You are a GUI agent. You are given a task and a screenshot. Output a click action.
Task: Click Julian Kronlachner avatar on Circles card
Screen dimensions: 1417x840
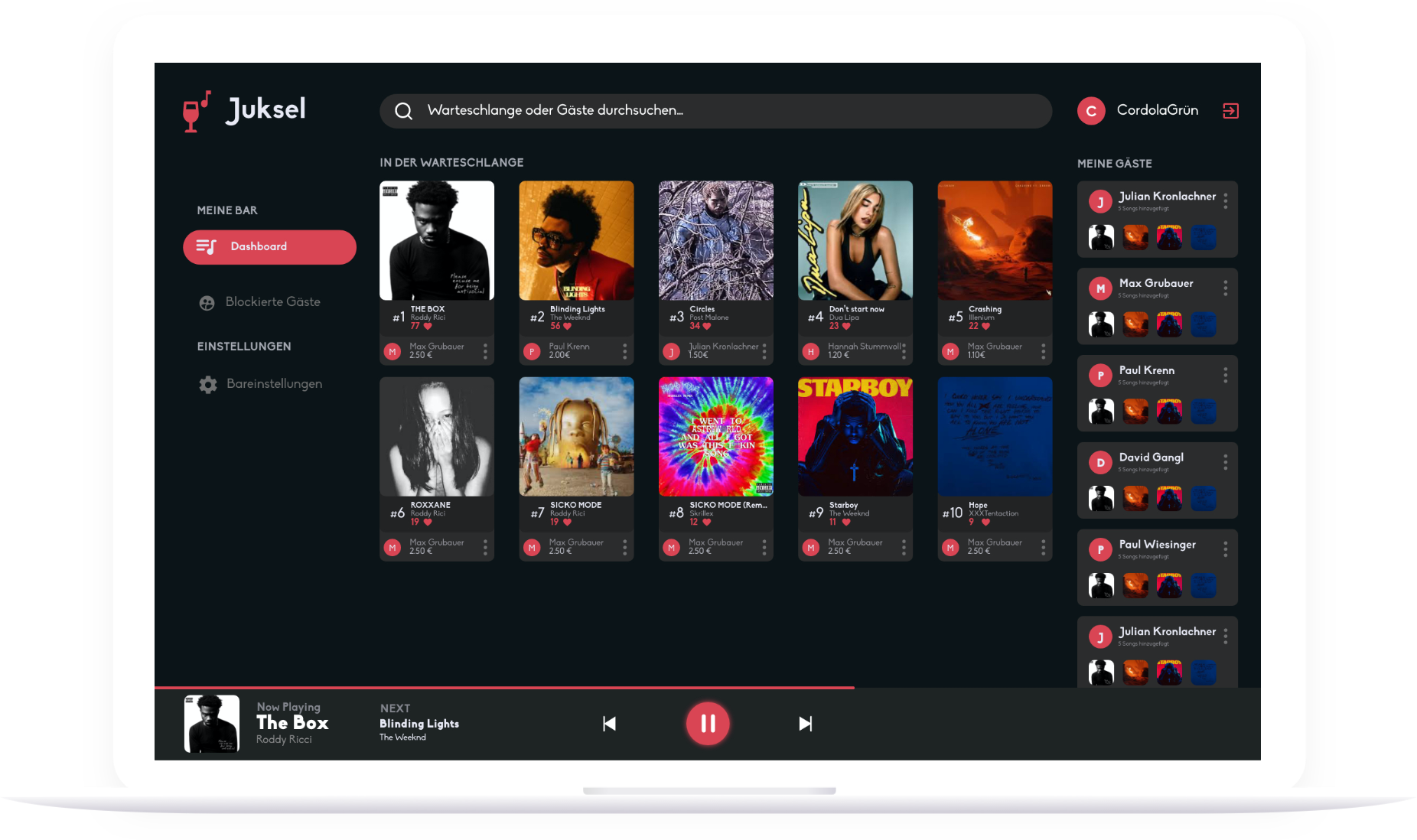click(x=671, y=352)
